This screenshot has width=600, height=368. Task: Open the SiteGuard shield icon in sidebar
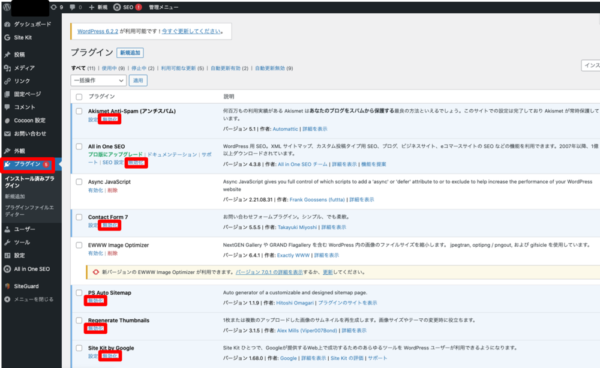pos(7,286)
